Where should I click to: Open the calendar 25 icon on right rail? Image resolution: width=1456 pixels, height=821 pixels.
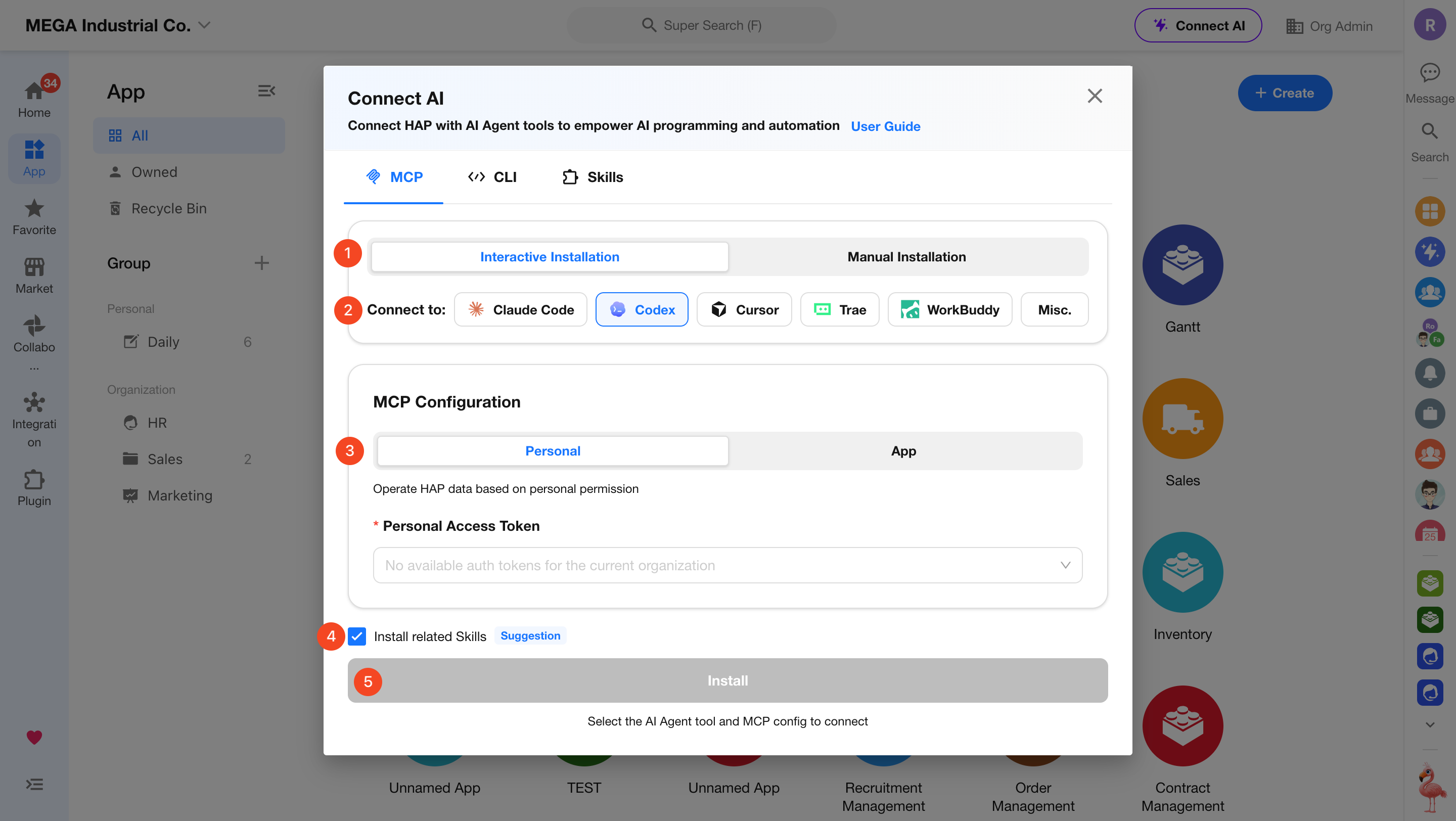(1430, 531)
